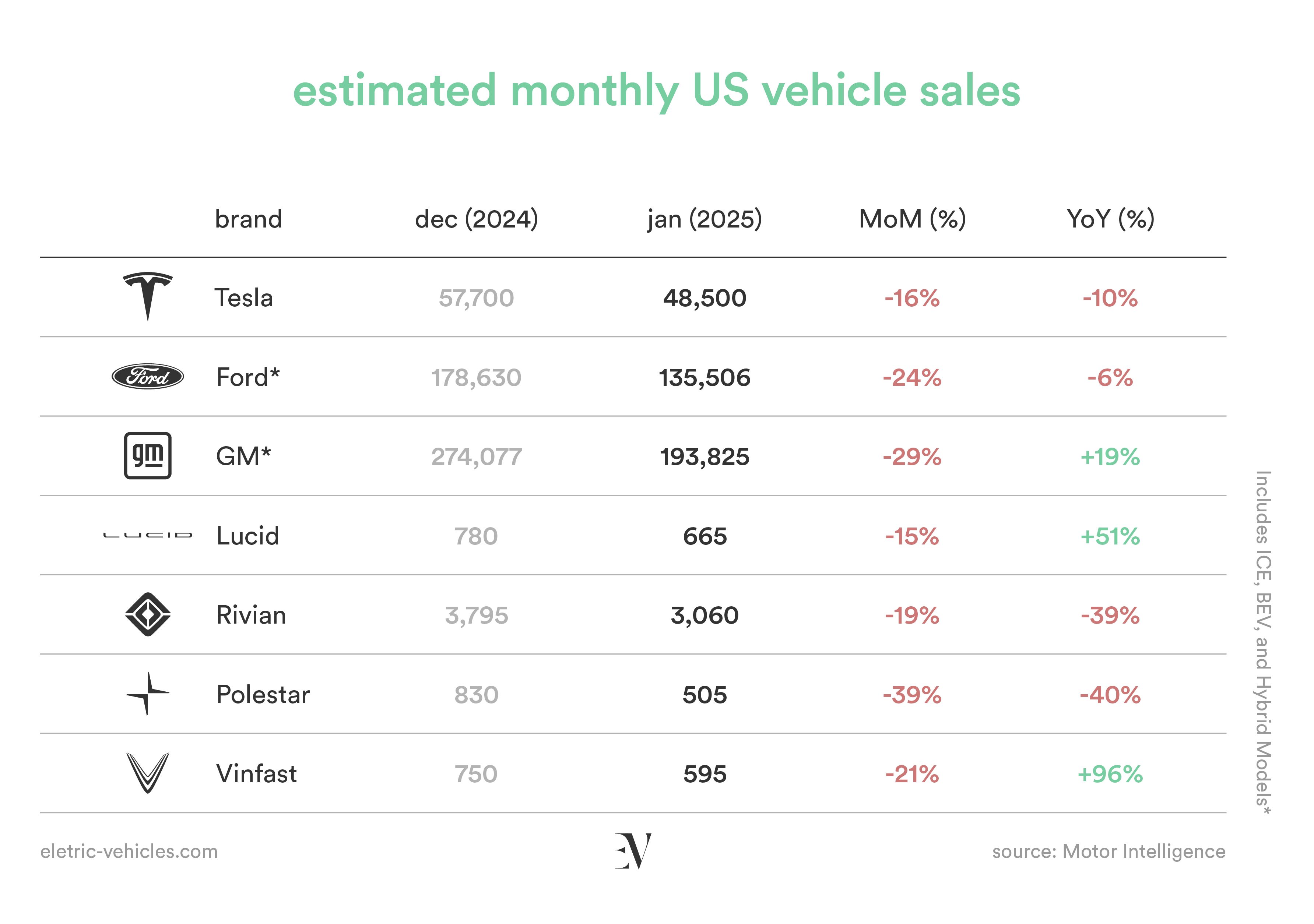Click the EV logo at bottom center
Viewport: 1314px width, 924px height.
click(633, 851)
